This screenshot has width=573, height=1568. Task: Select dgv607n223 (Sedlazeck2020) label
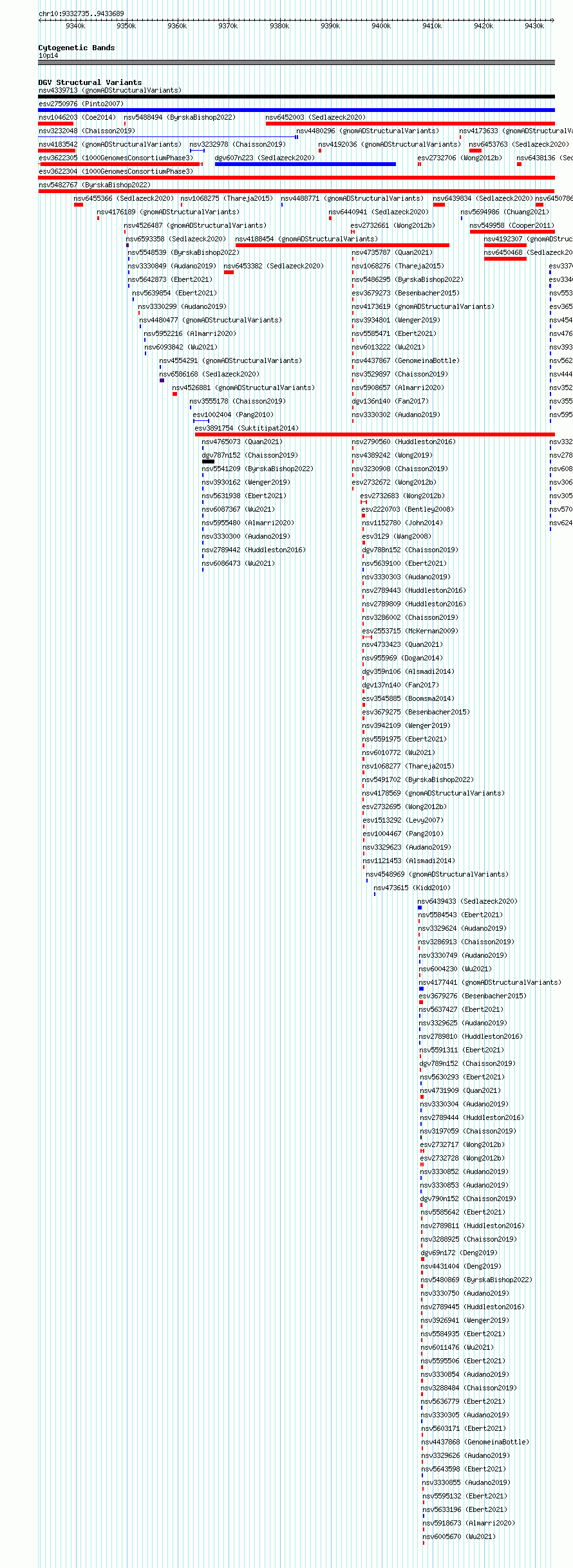265,158
